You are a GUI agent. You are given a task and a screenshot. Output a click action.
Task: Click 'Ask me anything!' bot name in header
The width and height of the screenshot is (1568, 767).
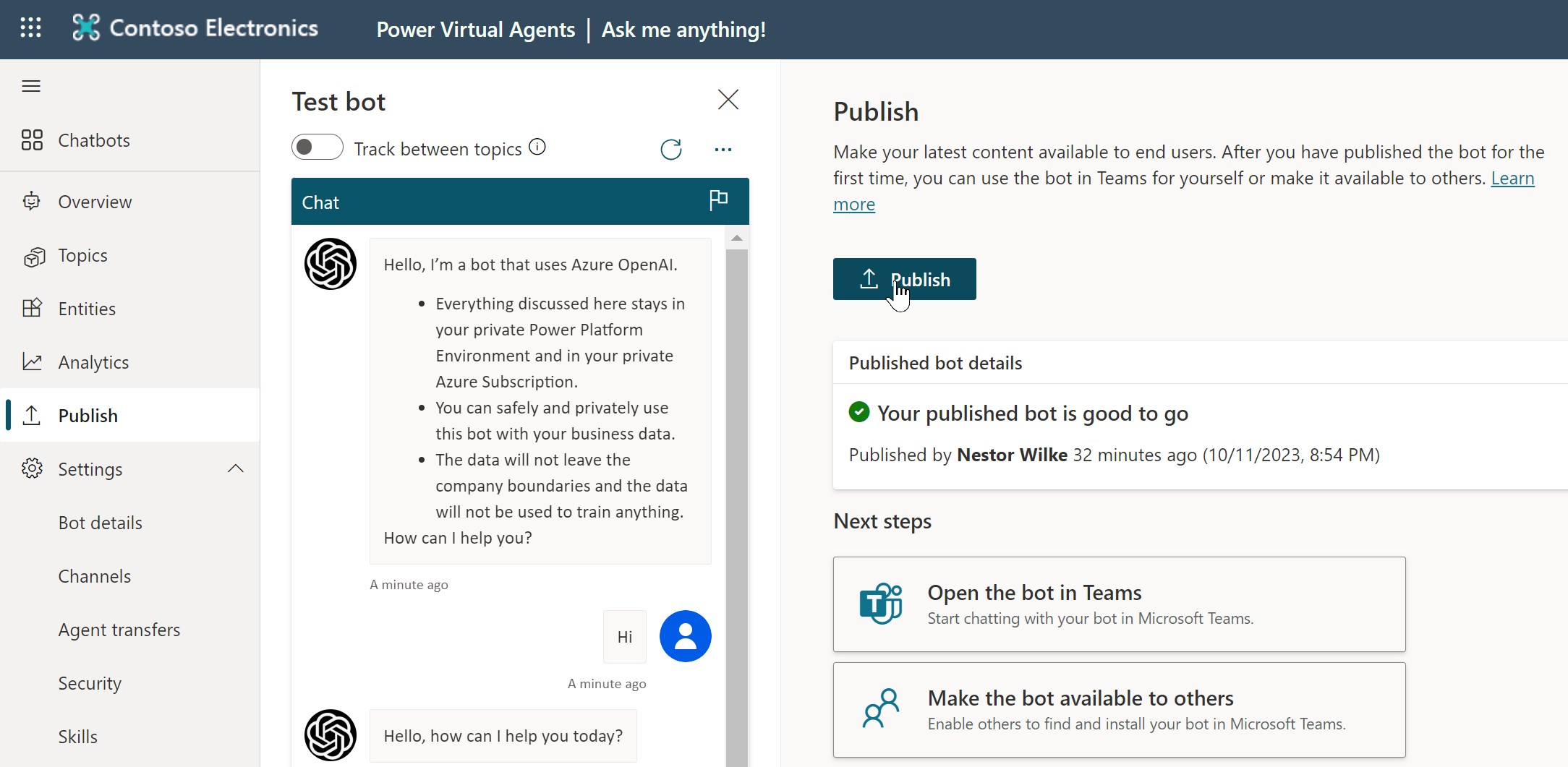coord(683,30)
